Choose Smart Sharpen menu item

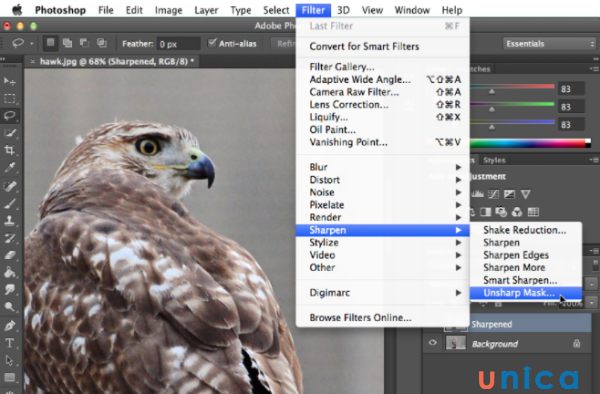[x=526, y=280]
